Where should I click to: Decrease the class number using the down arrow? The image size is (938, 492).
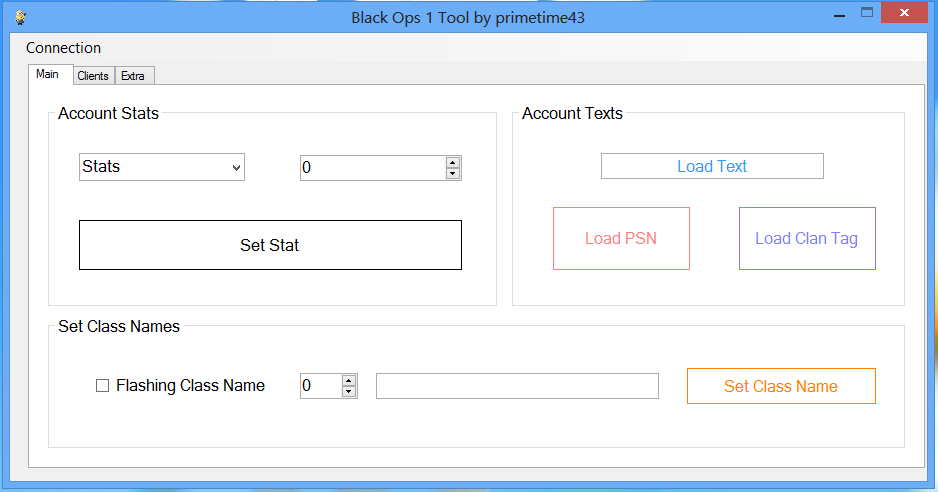pos(349,391)
